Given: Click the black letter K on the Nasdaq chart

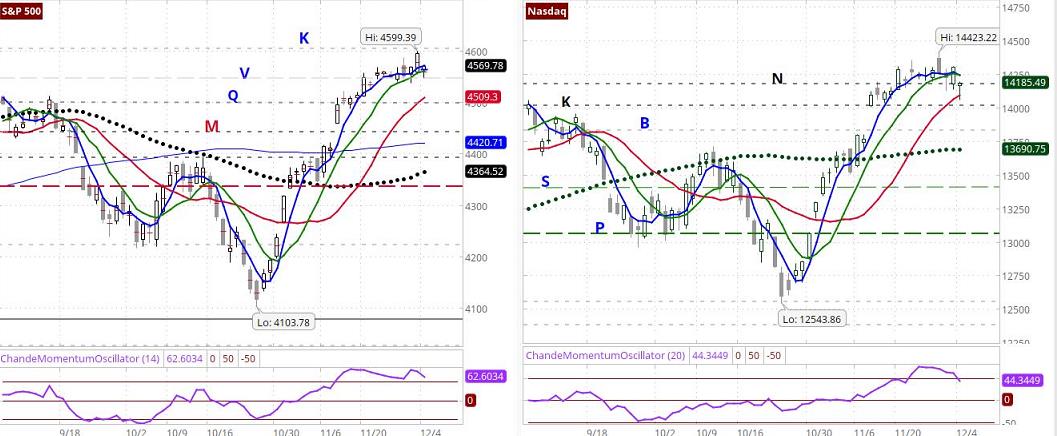Looking at the screenshot, I should tap(566, 102).
